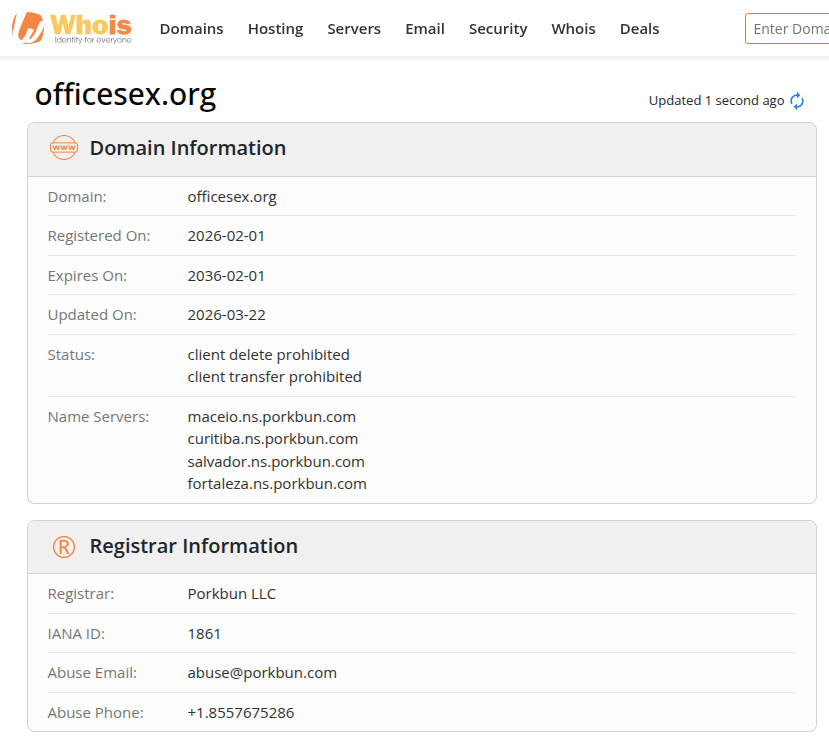Click the Porkbun LLC registrar name
829x746 pixels.
pos(231,594)
